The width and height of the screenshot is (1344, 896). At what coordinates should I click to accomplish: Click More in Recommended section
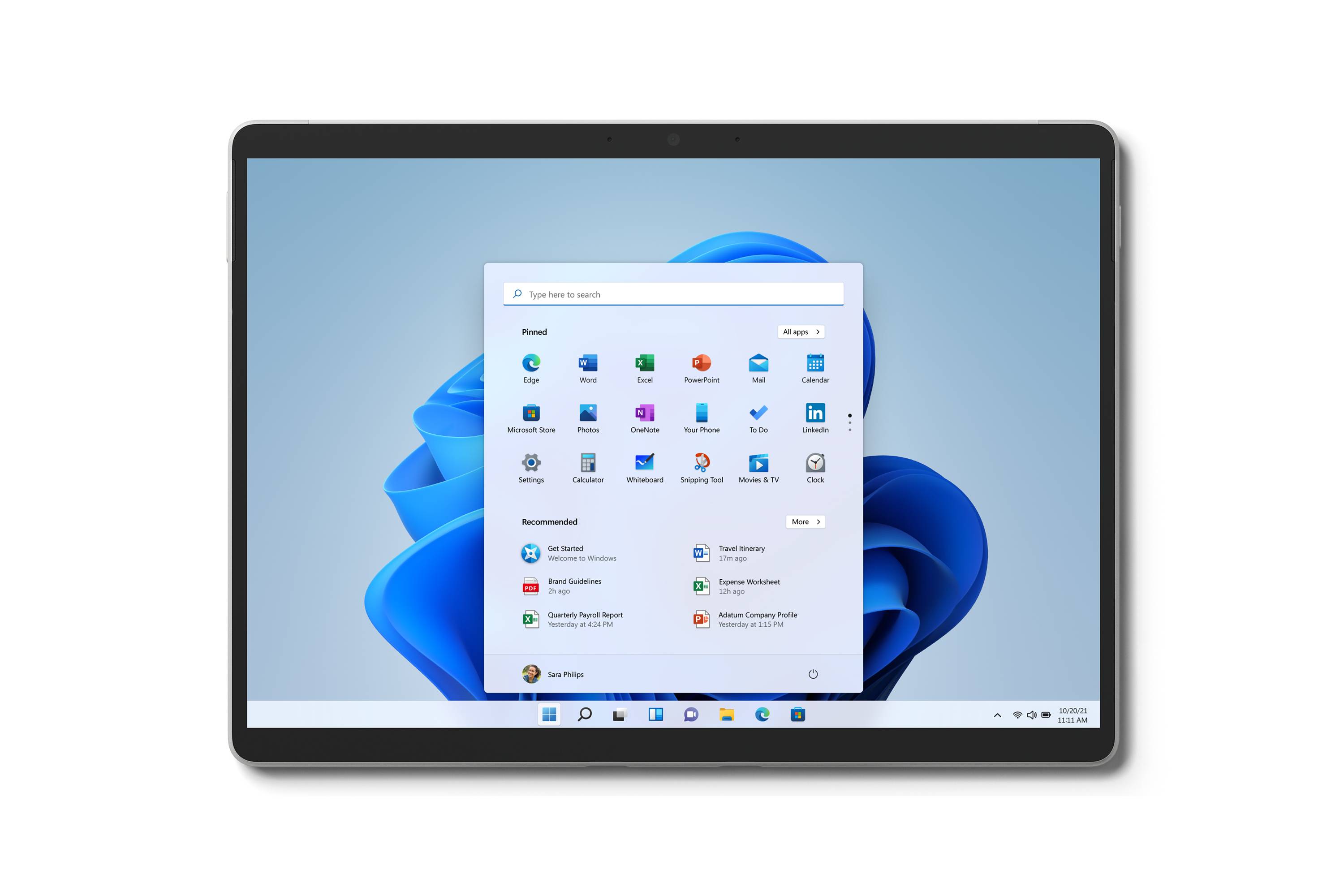[805, 521]
